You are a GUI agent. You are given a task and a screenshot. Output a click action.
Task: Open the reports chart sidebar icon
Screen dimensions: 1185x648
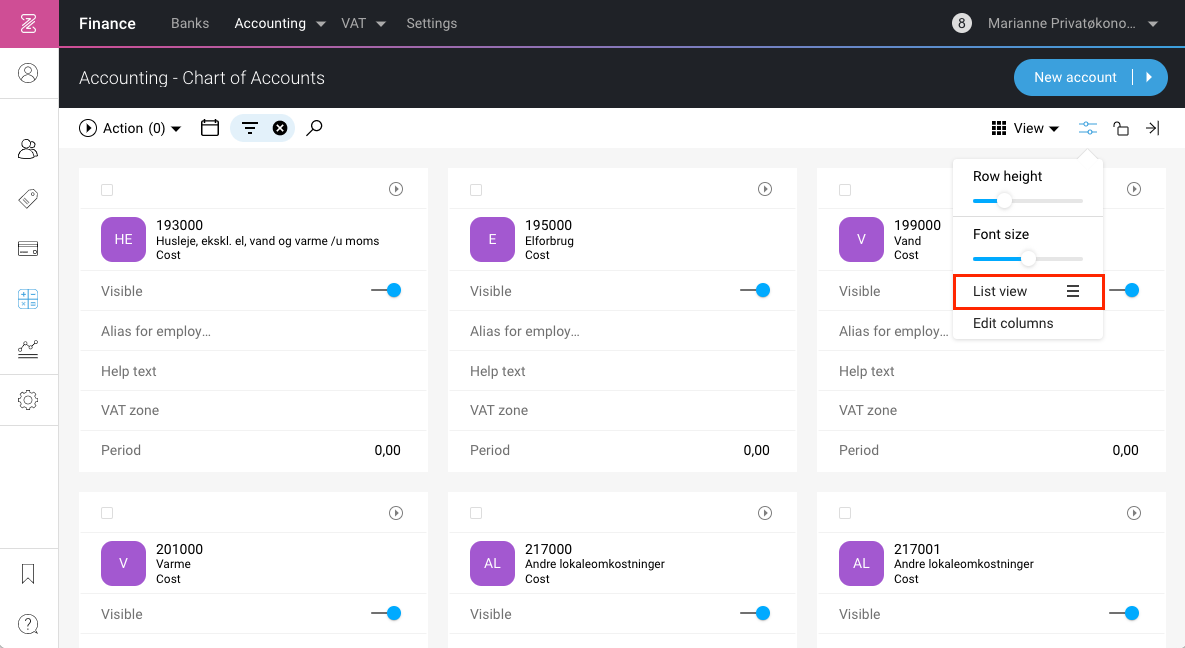click(28, 349)
